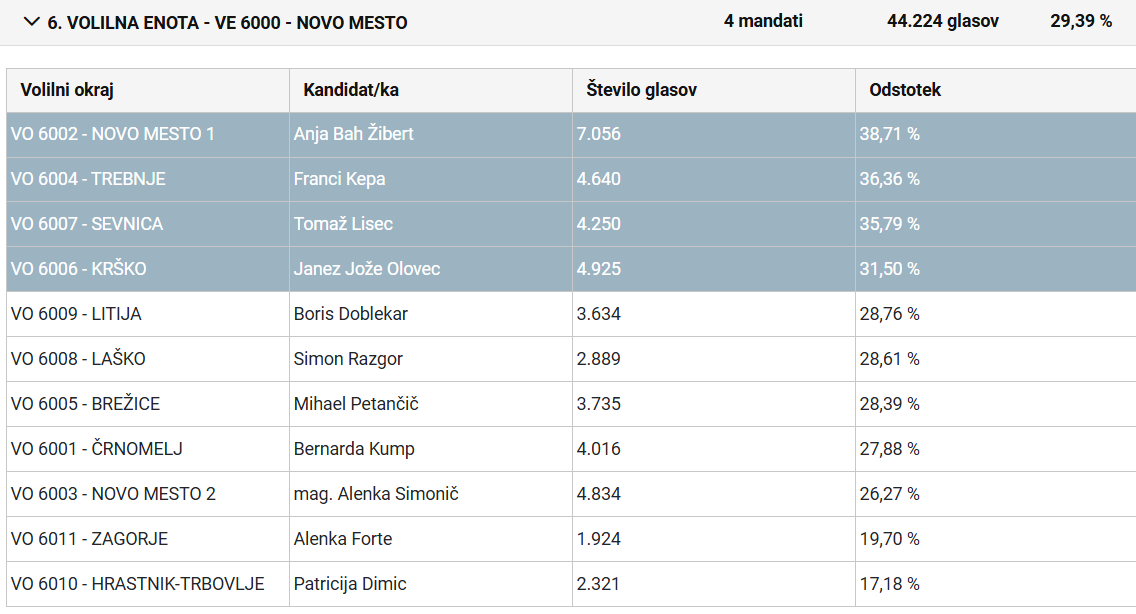Viewport: 1136px width, 614px height.
Task: Click candidate Simon Razgor
Action: 348,359
